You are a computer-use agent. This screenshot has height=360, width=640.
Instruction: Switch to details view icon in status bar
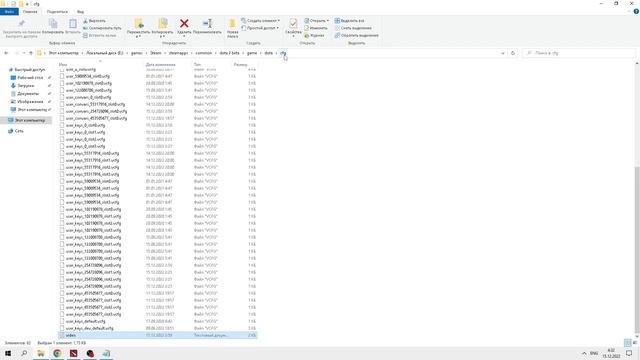[628, 343]
